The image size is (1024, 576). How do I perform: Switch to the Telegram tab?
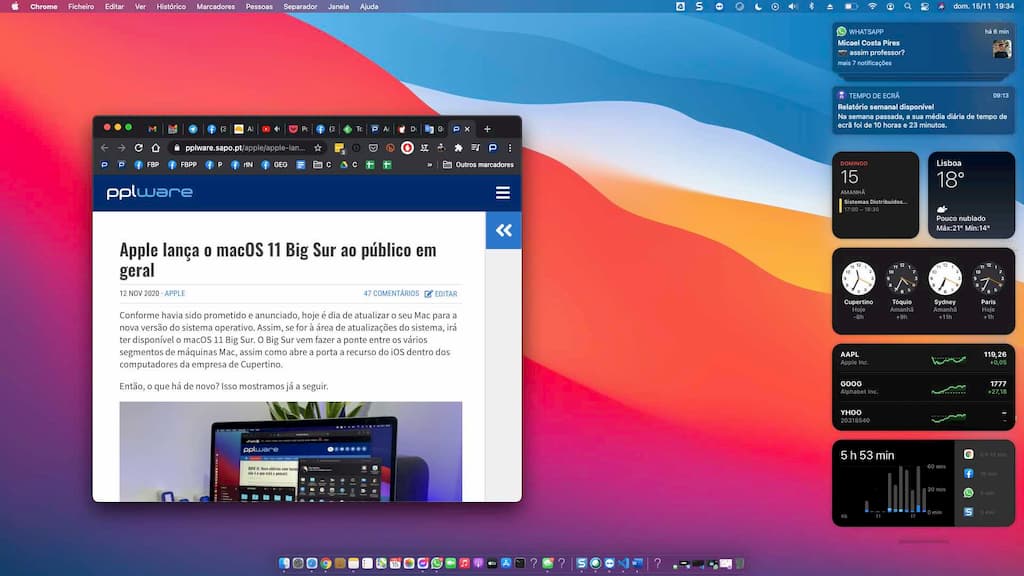coord(193,129)
